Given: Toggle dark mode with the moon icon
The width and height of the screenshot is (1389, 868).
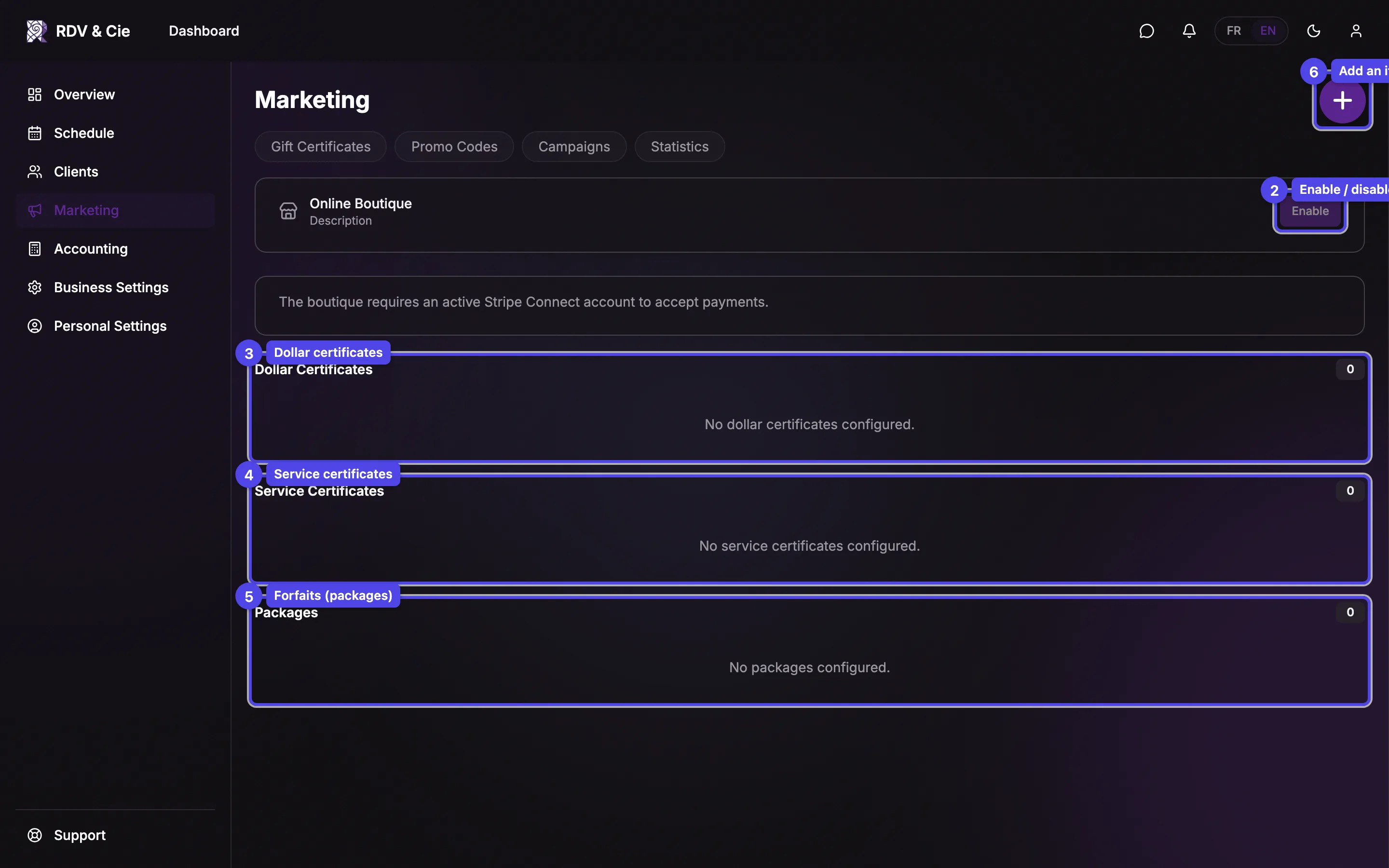Looking at the screenshot, I should point(1313,31).
